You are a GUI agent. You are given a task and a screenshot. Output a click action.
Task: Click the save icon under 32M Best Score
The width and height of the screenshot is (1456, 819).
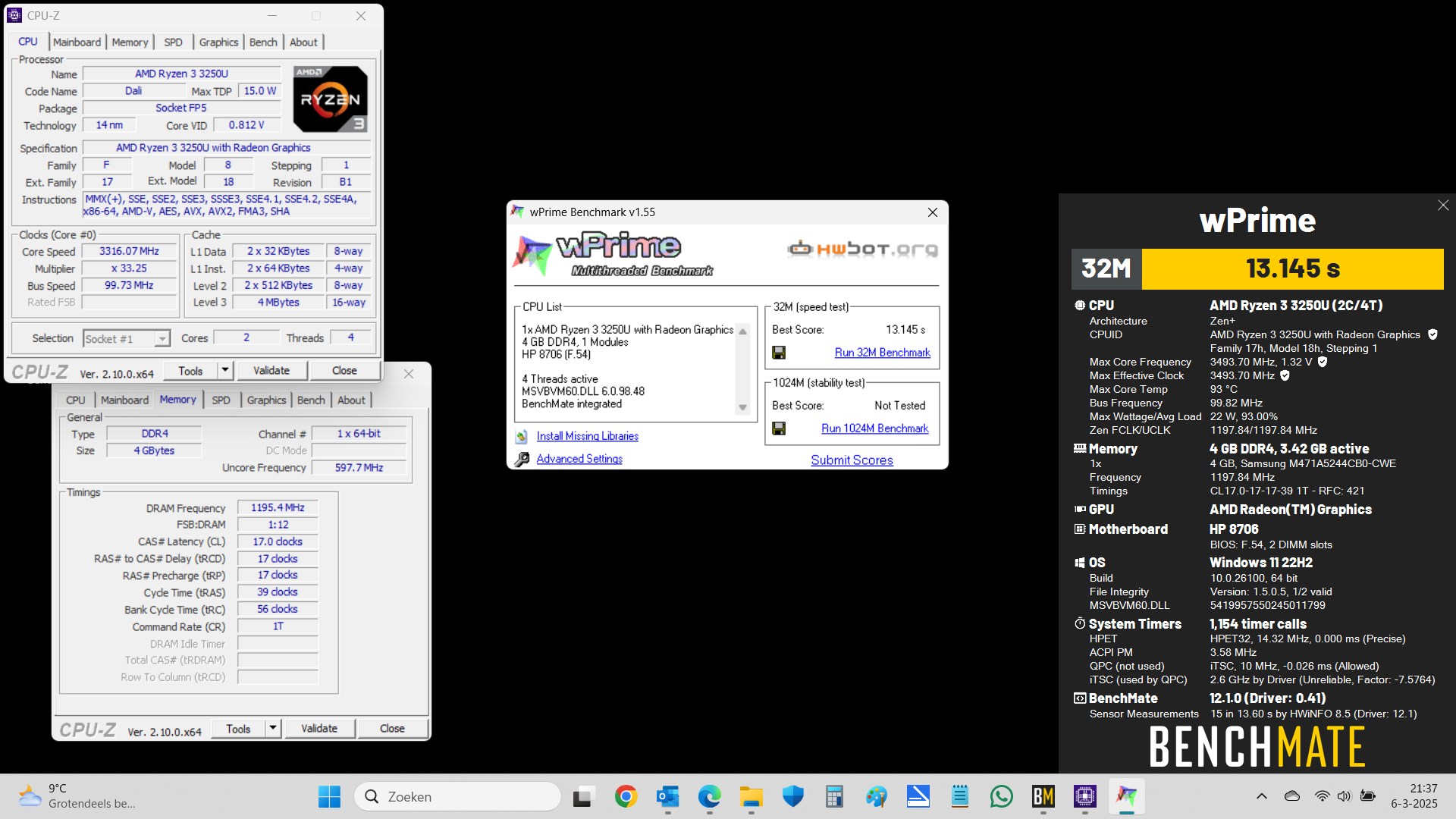pos(779,353)
